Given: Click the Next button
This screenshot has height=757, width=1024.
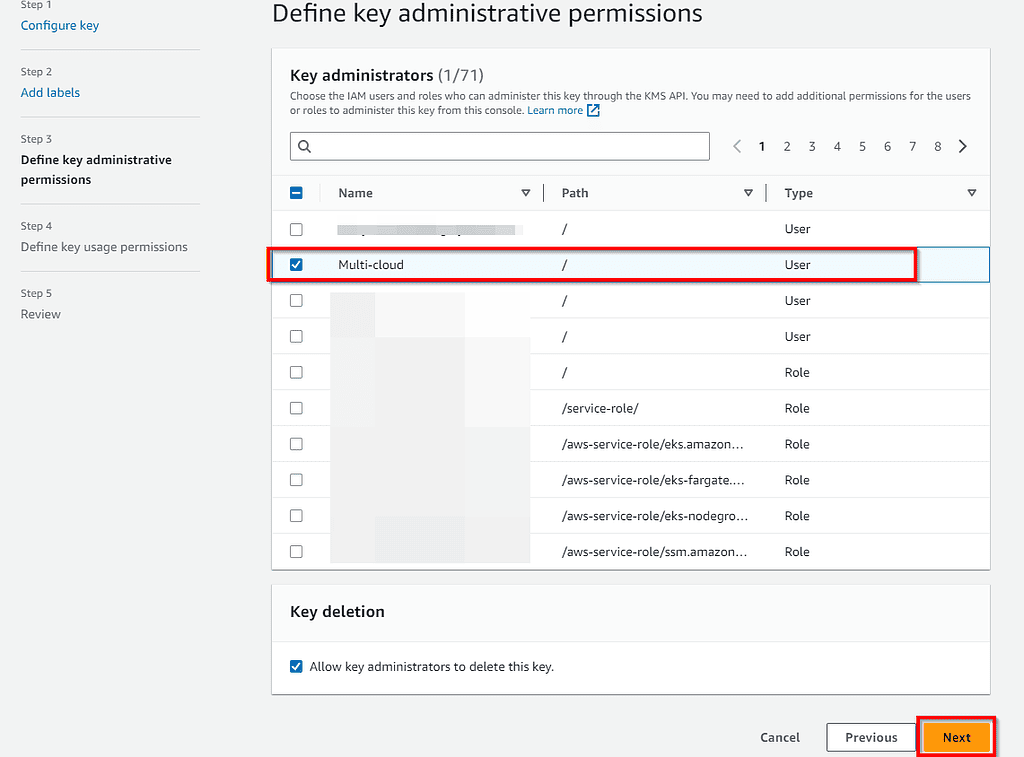Looking at the screenshot, I should pos(956,737).
